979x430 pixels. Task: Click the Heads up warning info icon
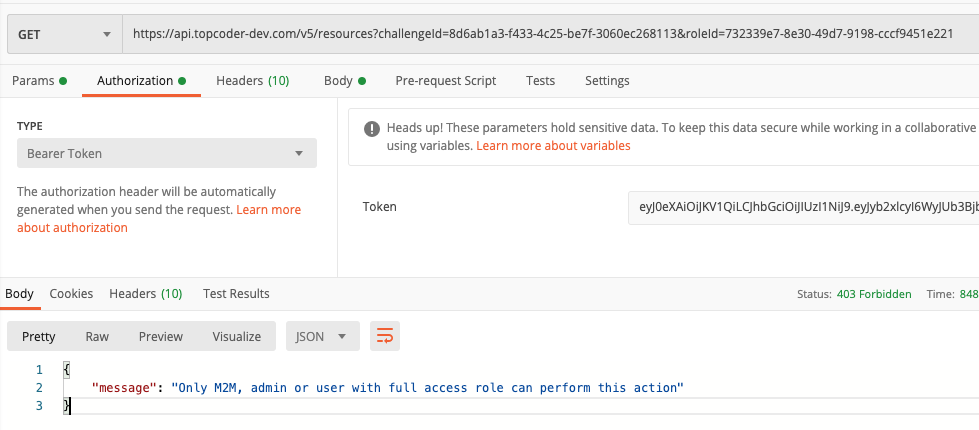[371, 129]
